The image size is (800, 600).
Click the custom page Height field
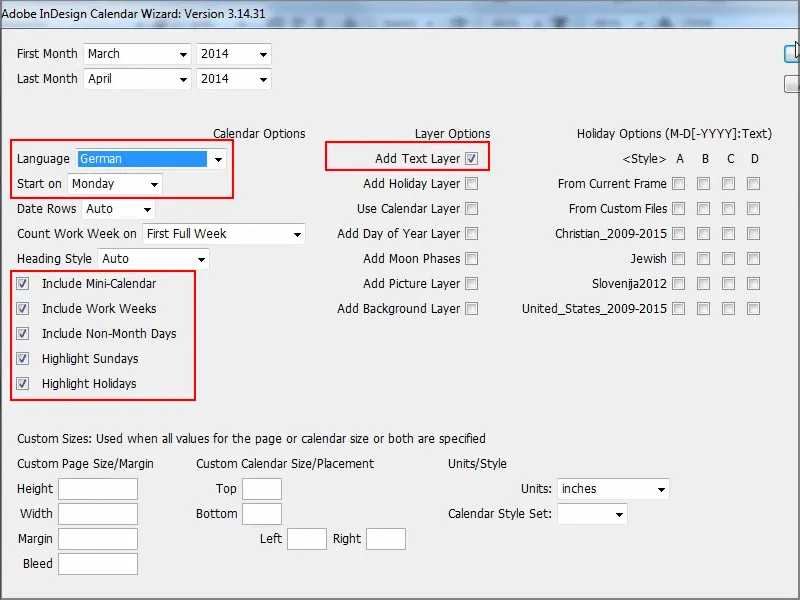[x=98, y=489]
